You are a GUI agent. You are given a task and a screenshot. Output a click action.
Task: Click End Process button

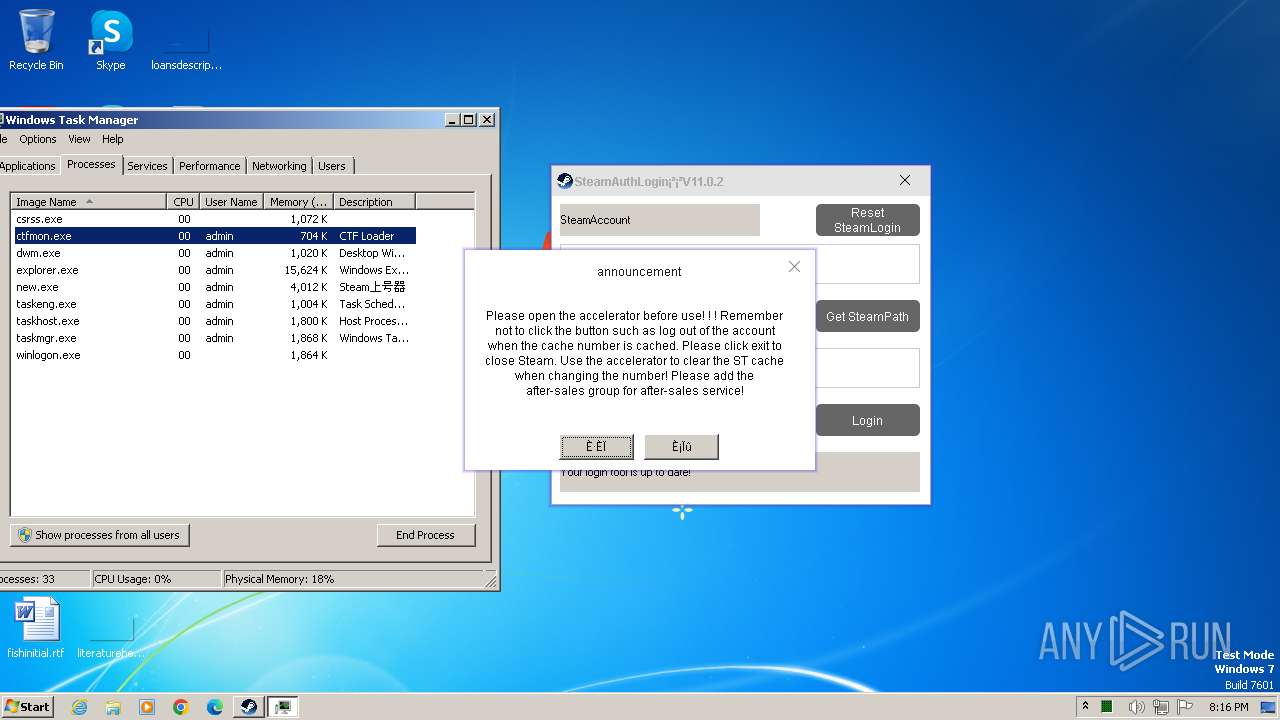[x=425, y=535]
